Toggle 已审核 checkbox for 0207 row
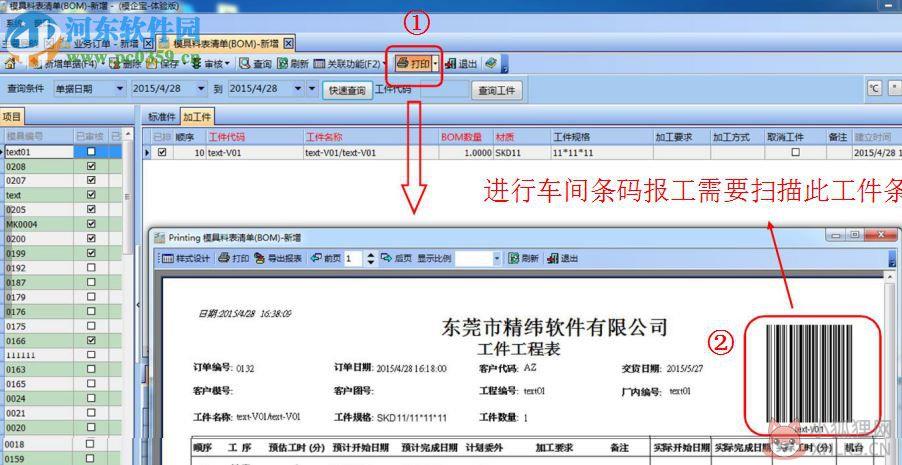 click(x=91, y=180)
